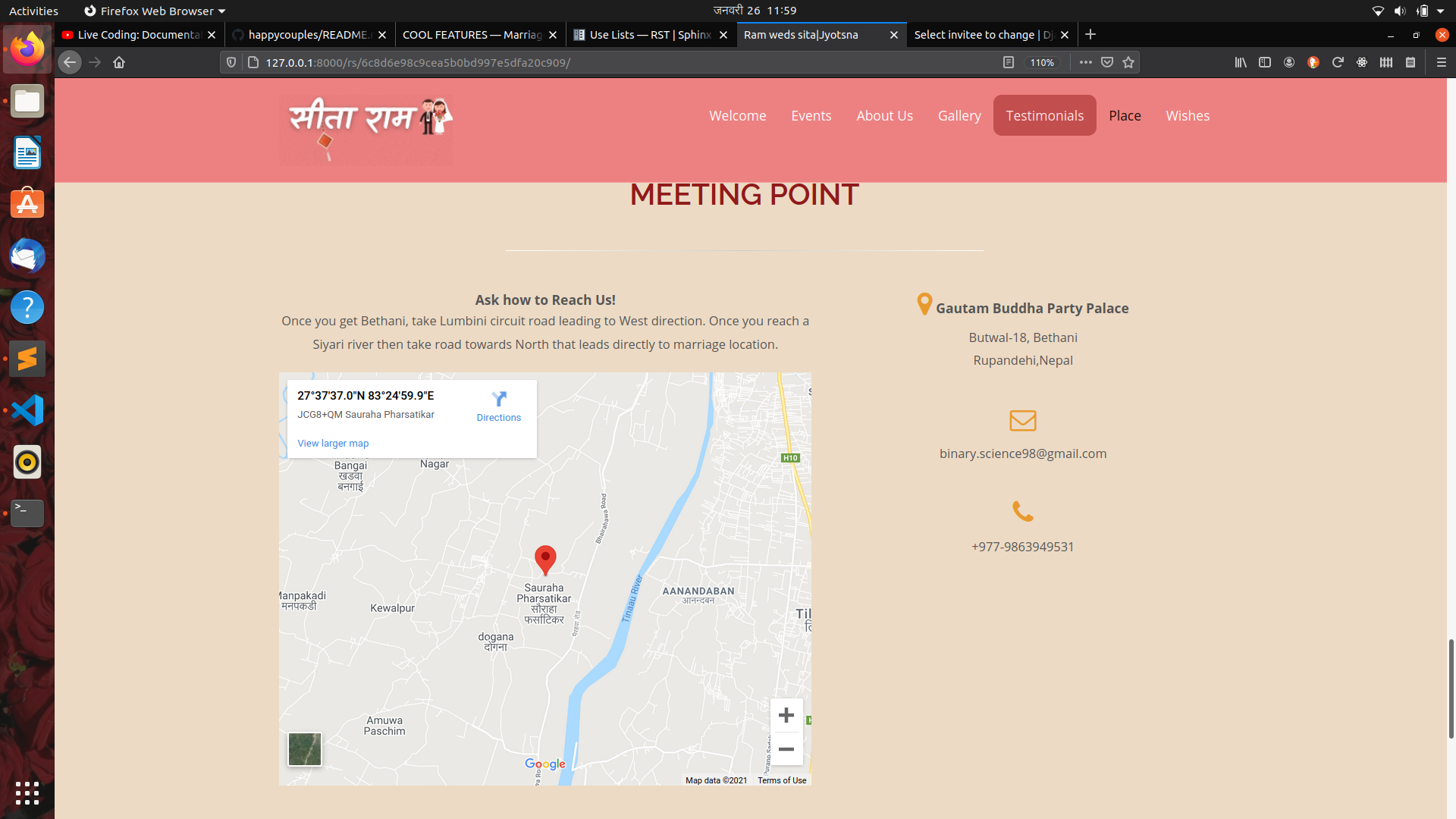
Task: Launch LibreOffice Writer from dock
Action: click(x=27, y=152)
